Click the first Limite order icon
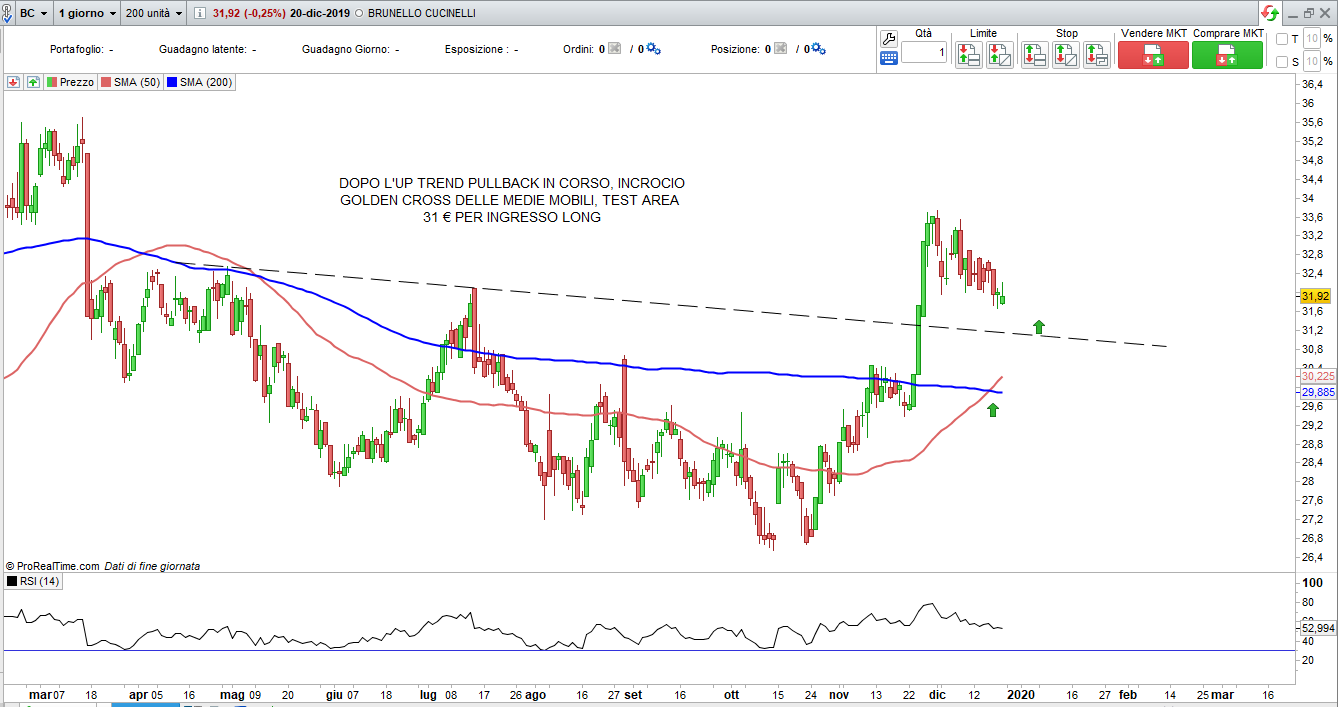Viewport: 1338px width, 707px height. (x=968, y=55)
